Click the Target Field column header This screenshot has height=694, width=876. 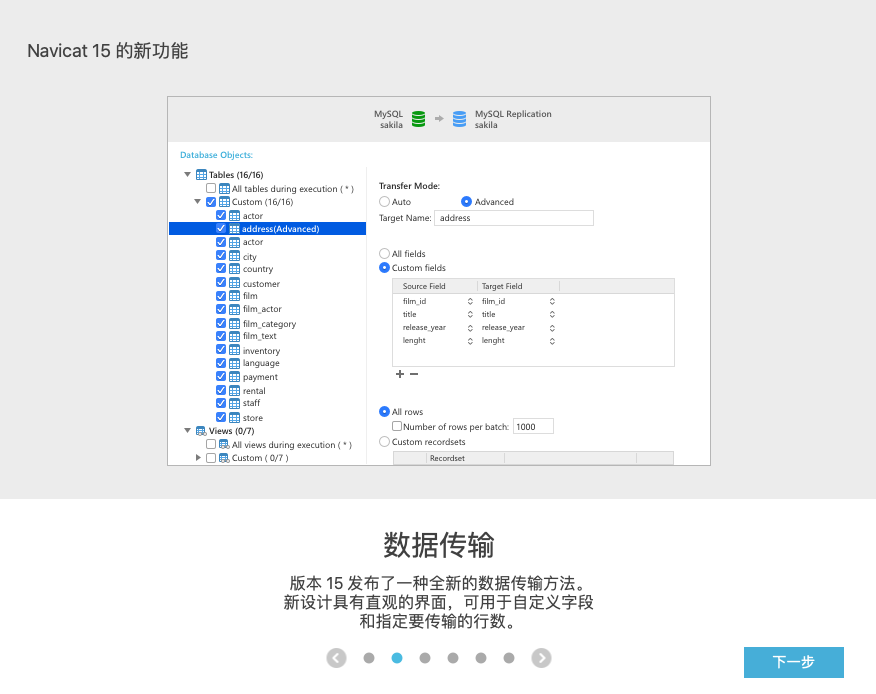click(518, 286)
